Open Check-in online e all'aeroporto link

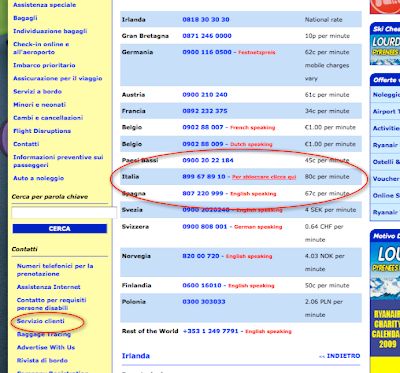[x=41, y=48]
